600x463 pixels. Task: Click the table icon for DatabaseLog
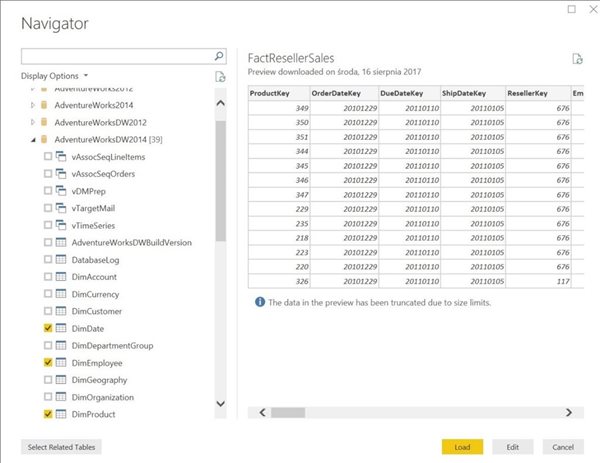(61, 259)
